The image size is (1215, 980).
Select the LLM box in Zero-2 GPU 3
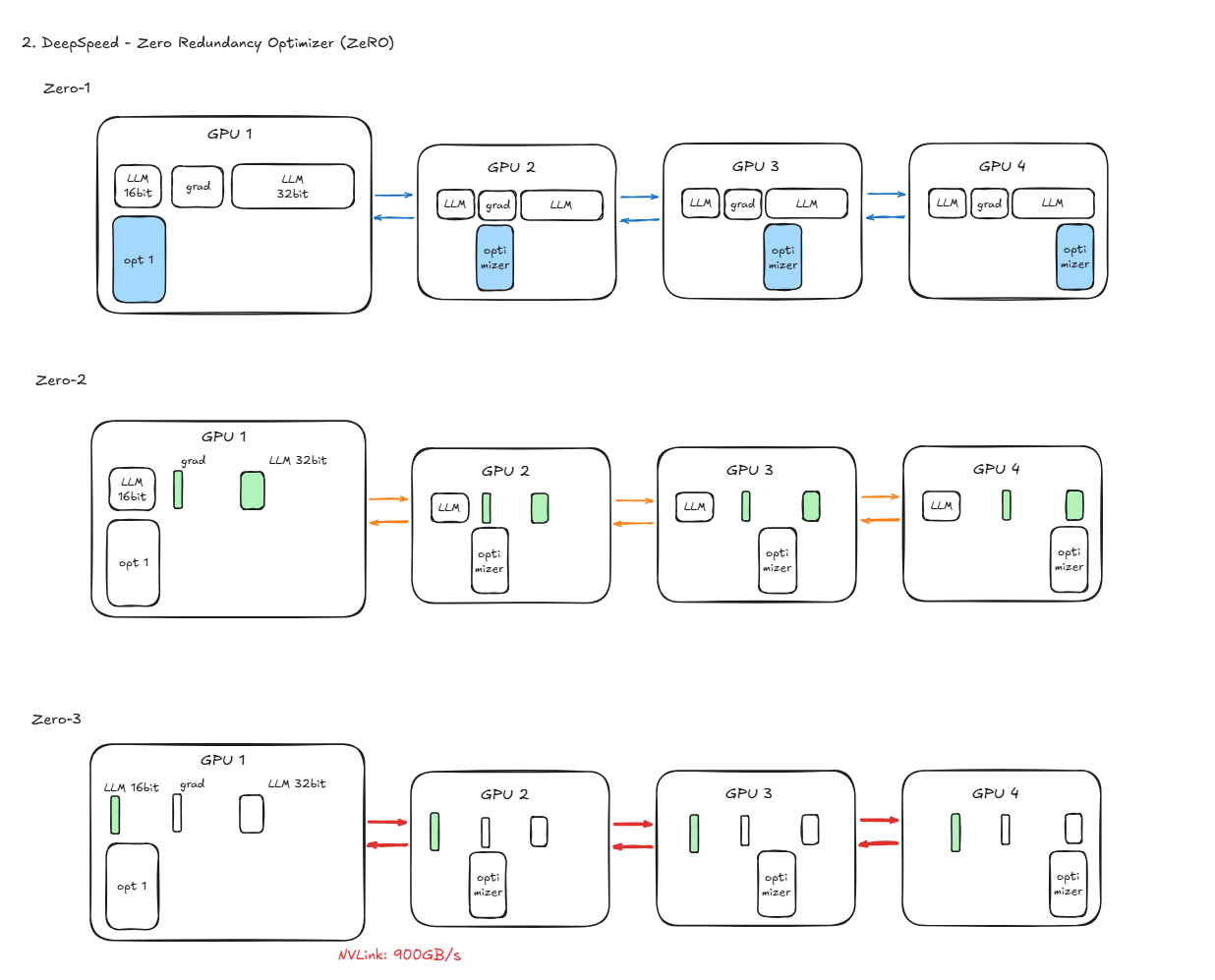695,506
